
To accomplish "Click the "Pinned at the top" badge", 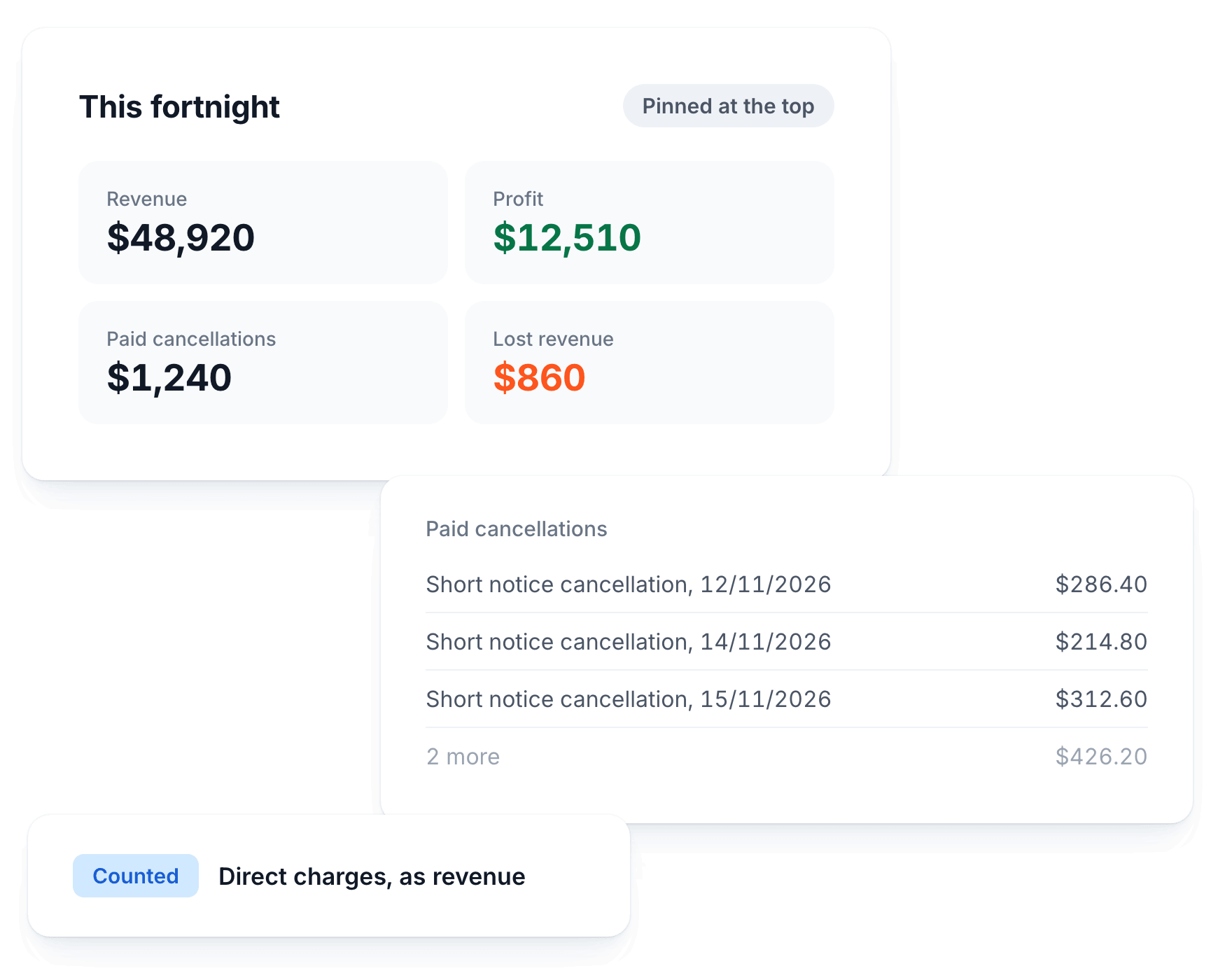I will click(x=728, y=106).
